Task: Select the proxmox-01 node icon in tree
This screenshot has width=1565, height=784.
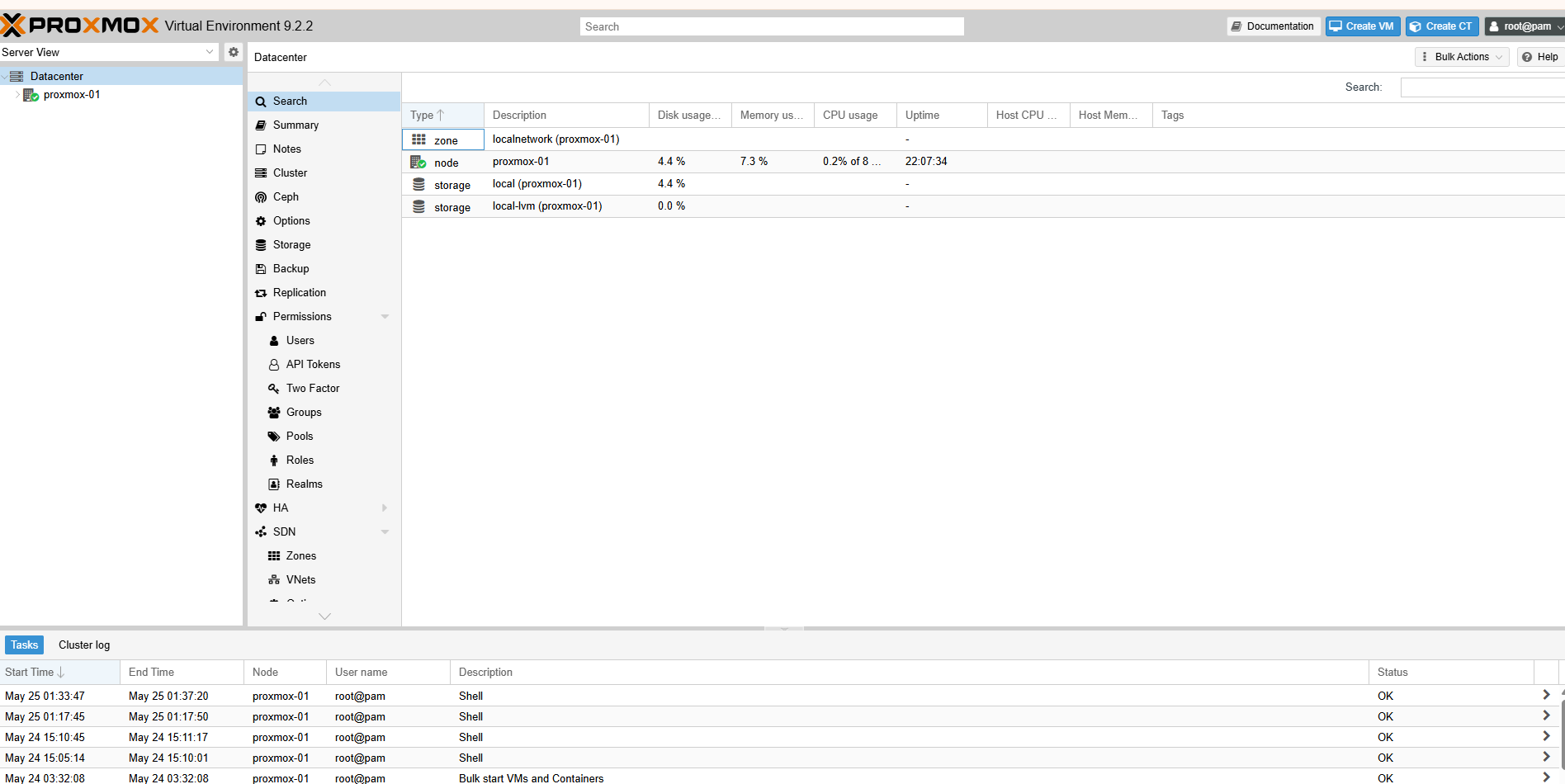Action: [x=31, y=95]
